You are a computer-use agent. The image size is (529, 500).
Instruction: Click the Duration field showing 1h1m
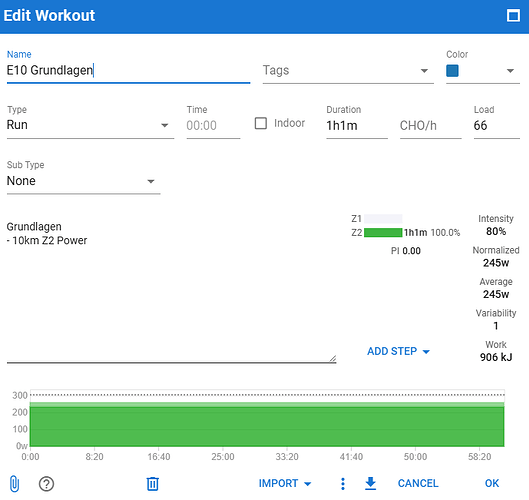coord(357,126)
